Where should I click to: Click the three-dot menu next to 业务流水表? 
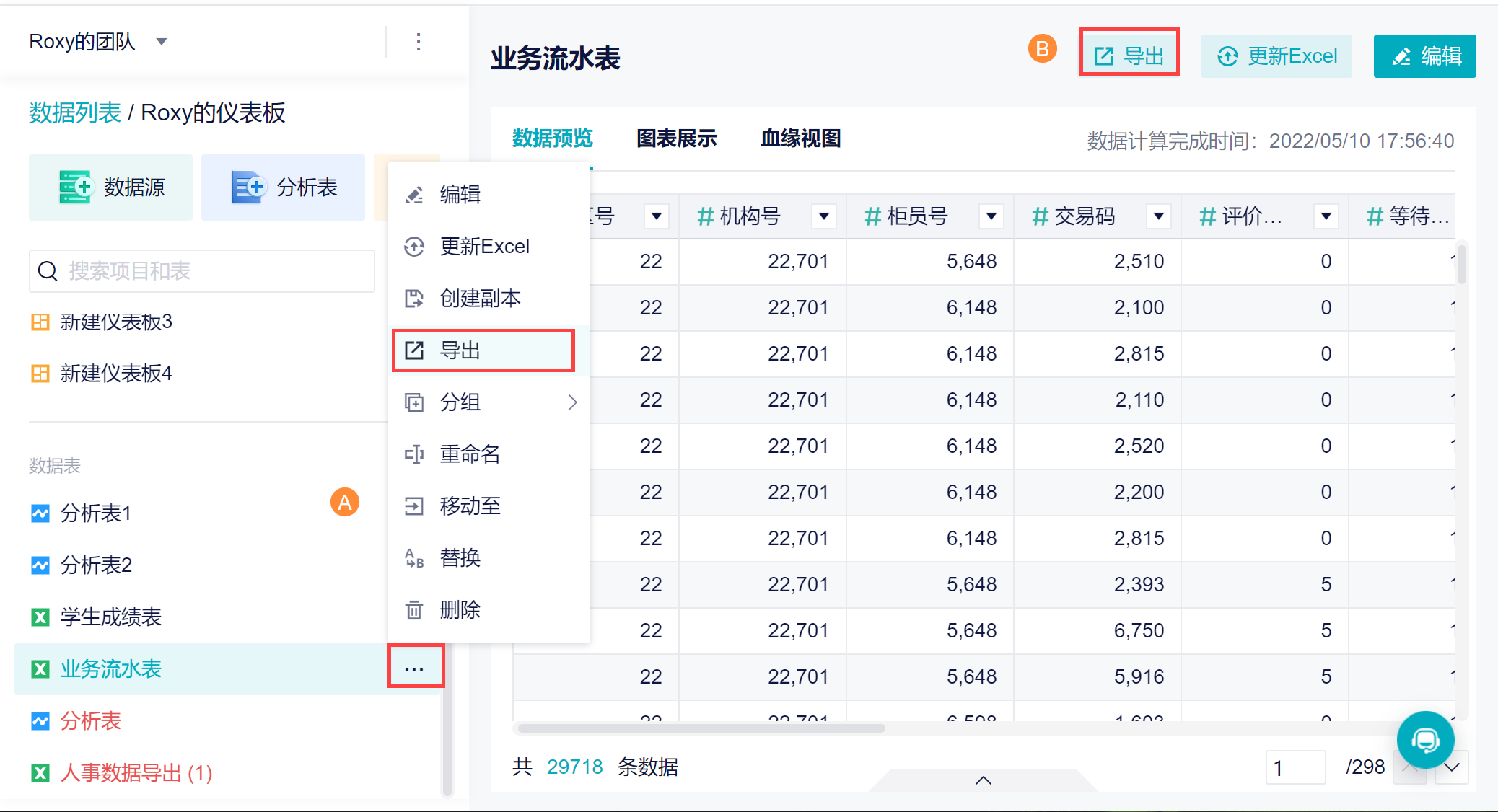point(415,668)
